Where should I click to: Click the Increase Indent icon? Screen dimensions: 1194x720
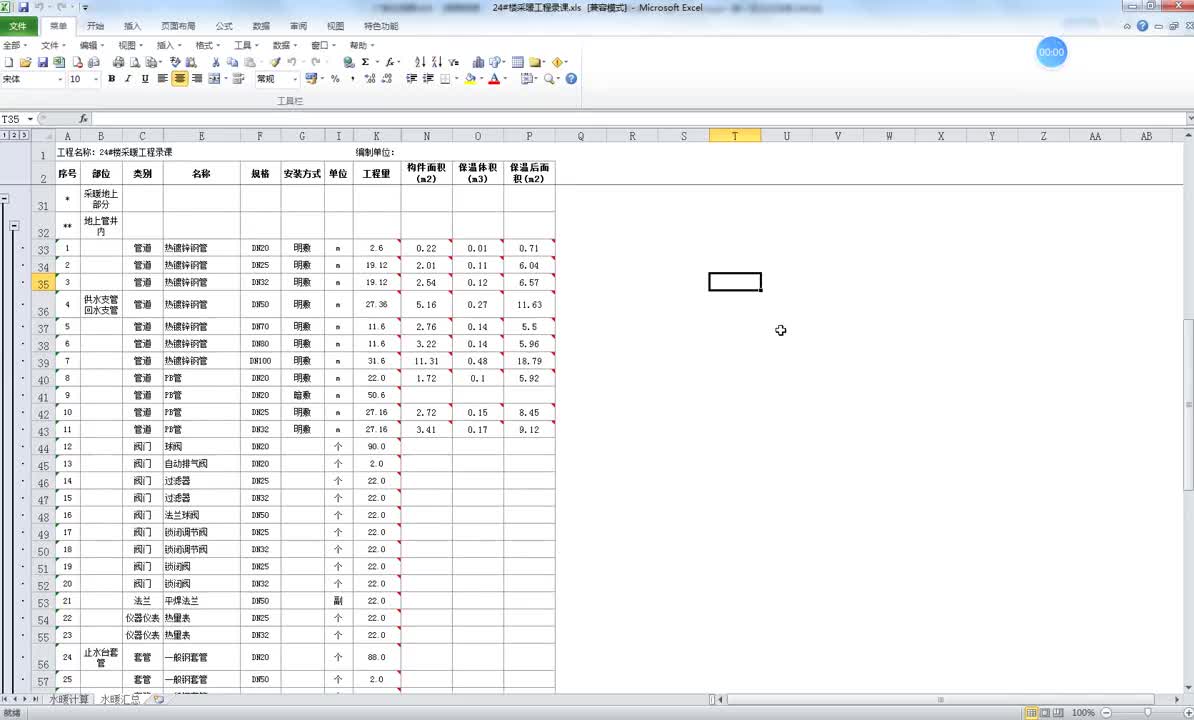pyautogui.click(x=428, y=79)
